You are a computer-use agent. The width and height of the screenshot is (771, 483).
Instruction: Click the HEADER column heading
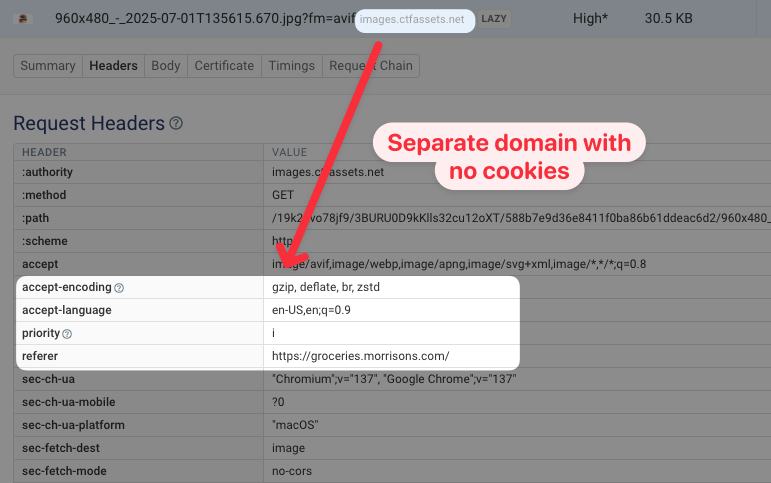click(44, 152)
